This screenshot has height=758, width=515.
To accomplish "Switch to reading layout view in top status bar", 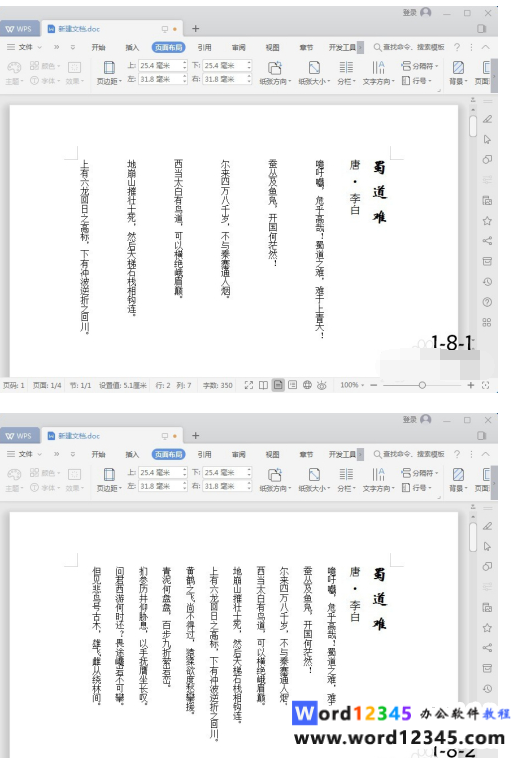I will point(263,385).
